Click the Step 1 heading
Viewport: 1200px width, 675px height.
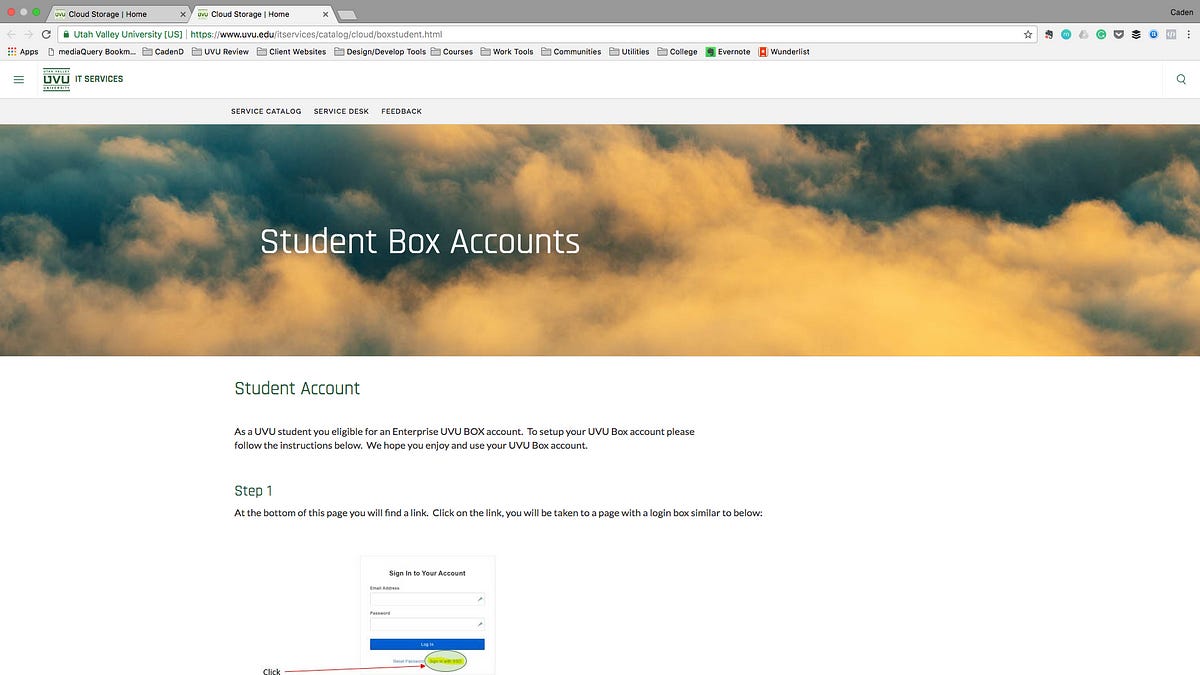click(253, 491)
